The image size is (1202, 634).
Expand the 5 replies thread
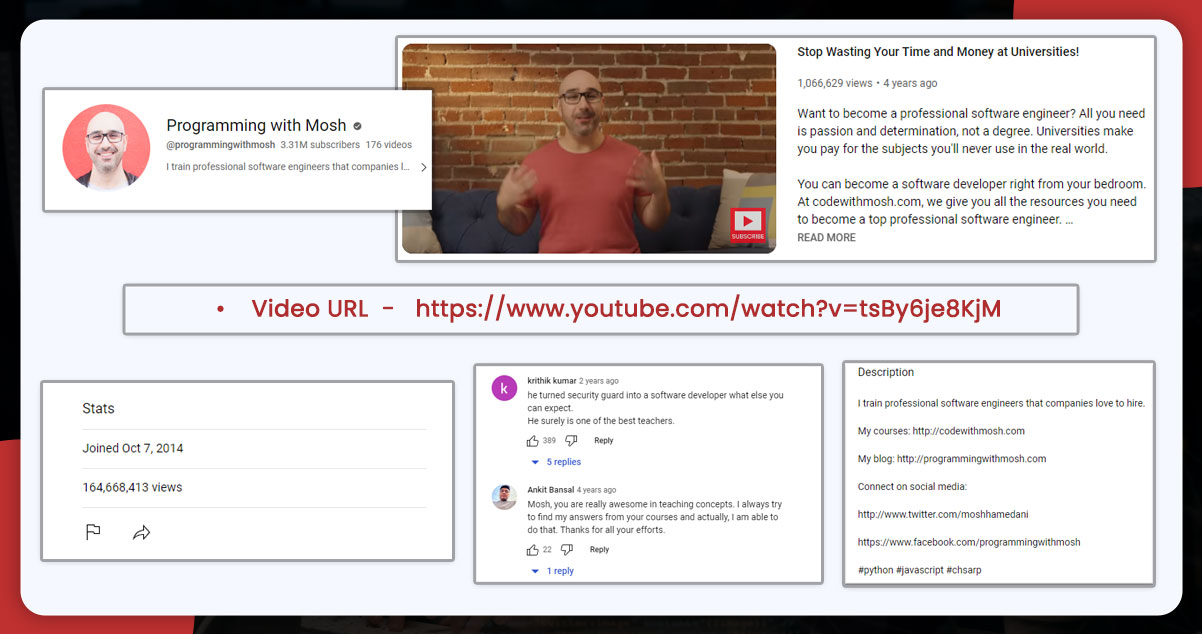coord(557,462)
